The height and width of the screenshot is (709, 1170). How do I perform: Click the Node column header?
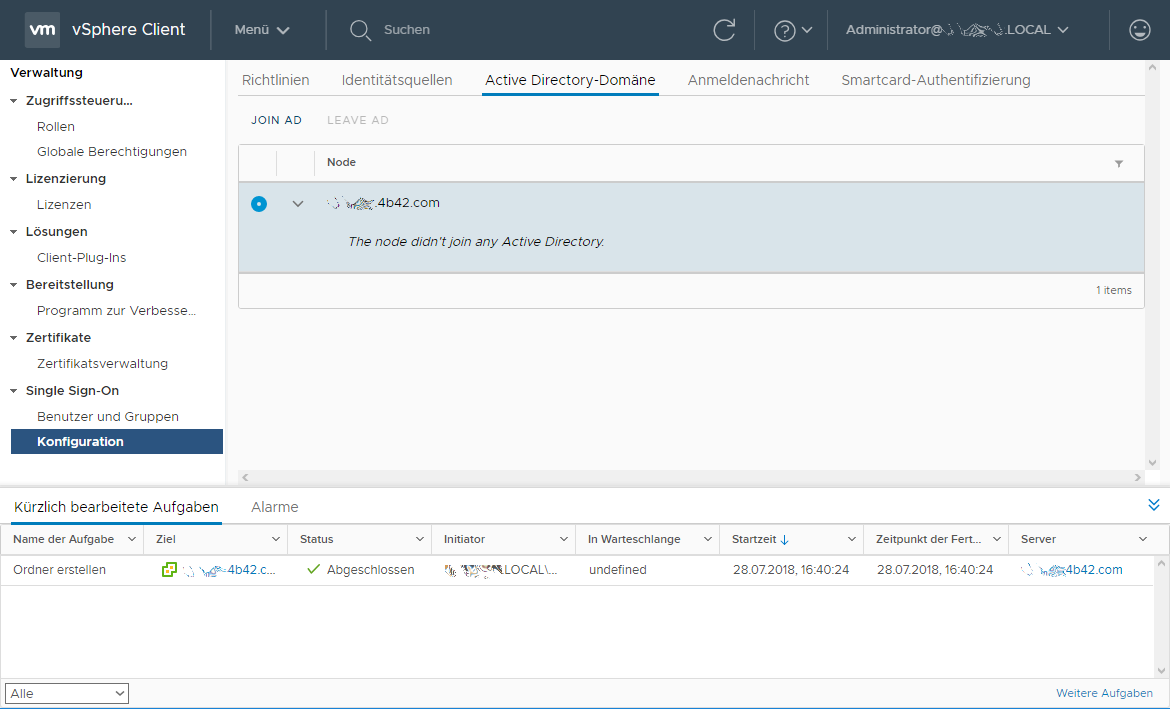click(x=341, y=163)
